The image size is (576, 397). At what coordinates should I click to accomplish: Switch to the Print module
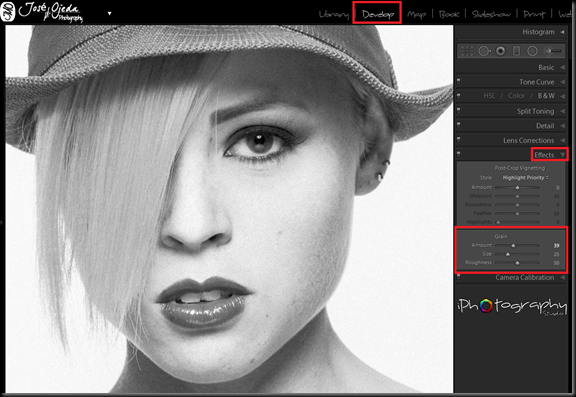(x=534, y=14)
